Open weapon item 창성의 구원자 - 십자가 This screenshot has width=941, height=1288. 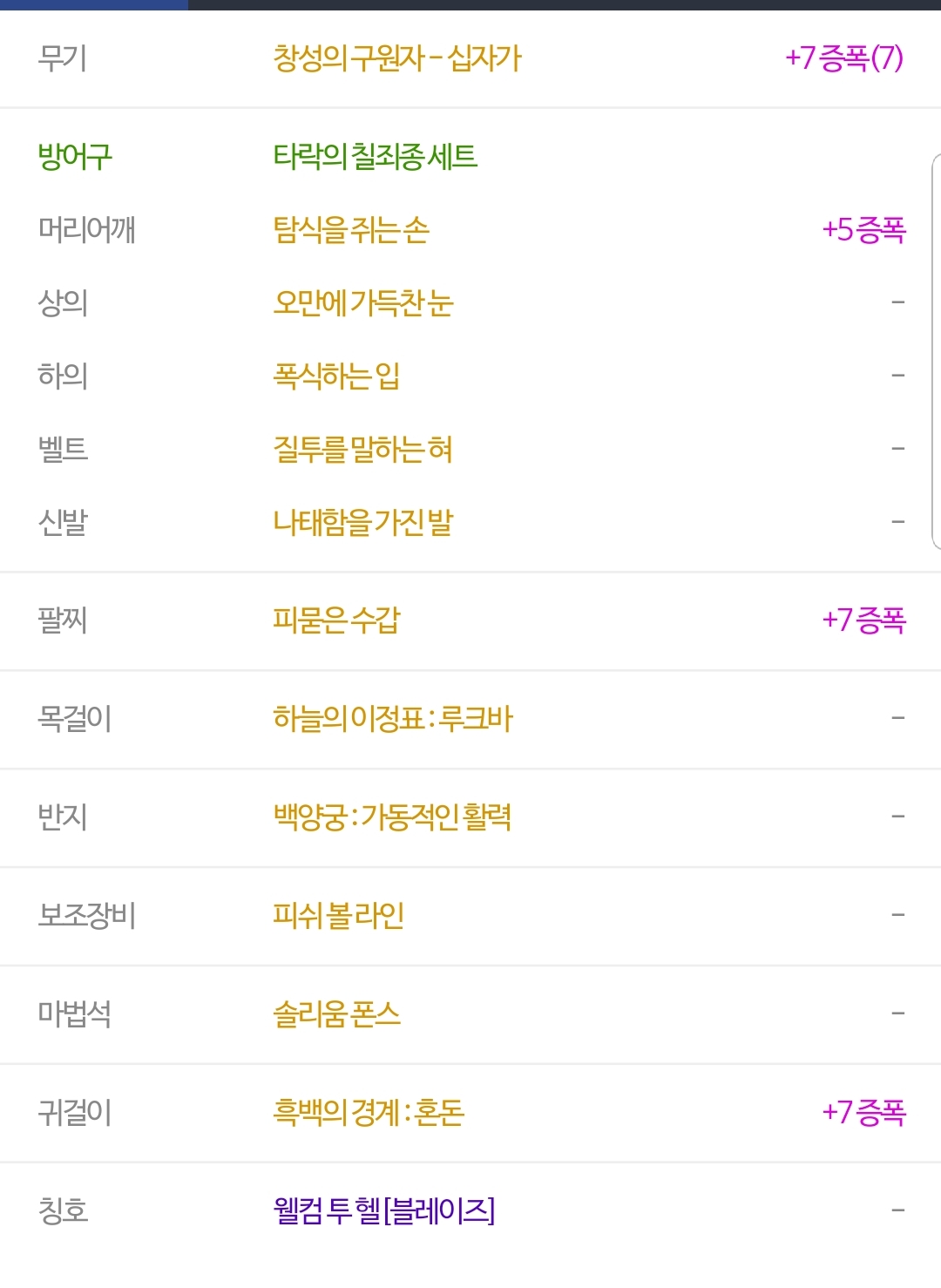click(397, 58)
